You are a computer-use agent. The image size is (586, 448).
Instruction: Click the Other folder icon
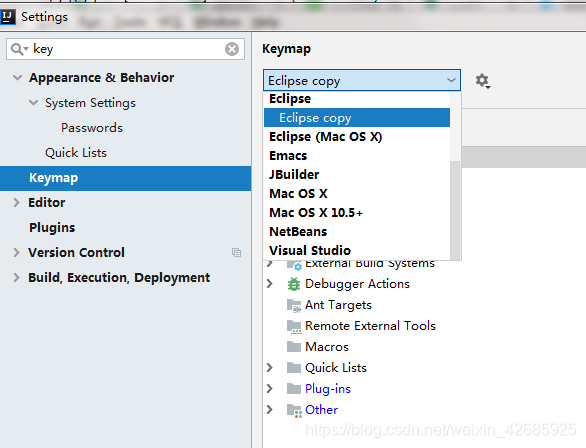point(294,410)
